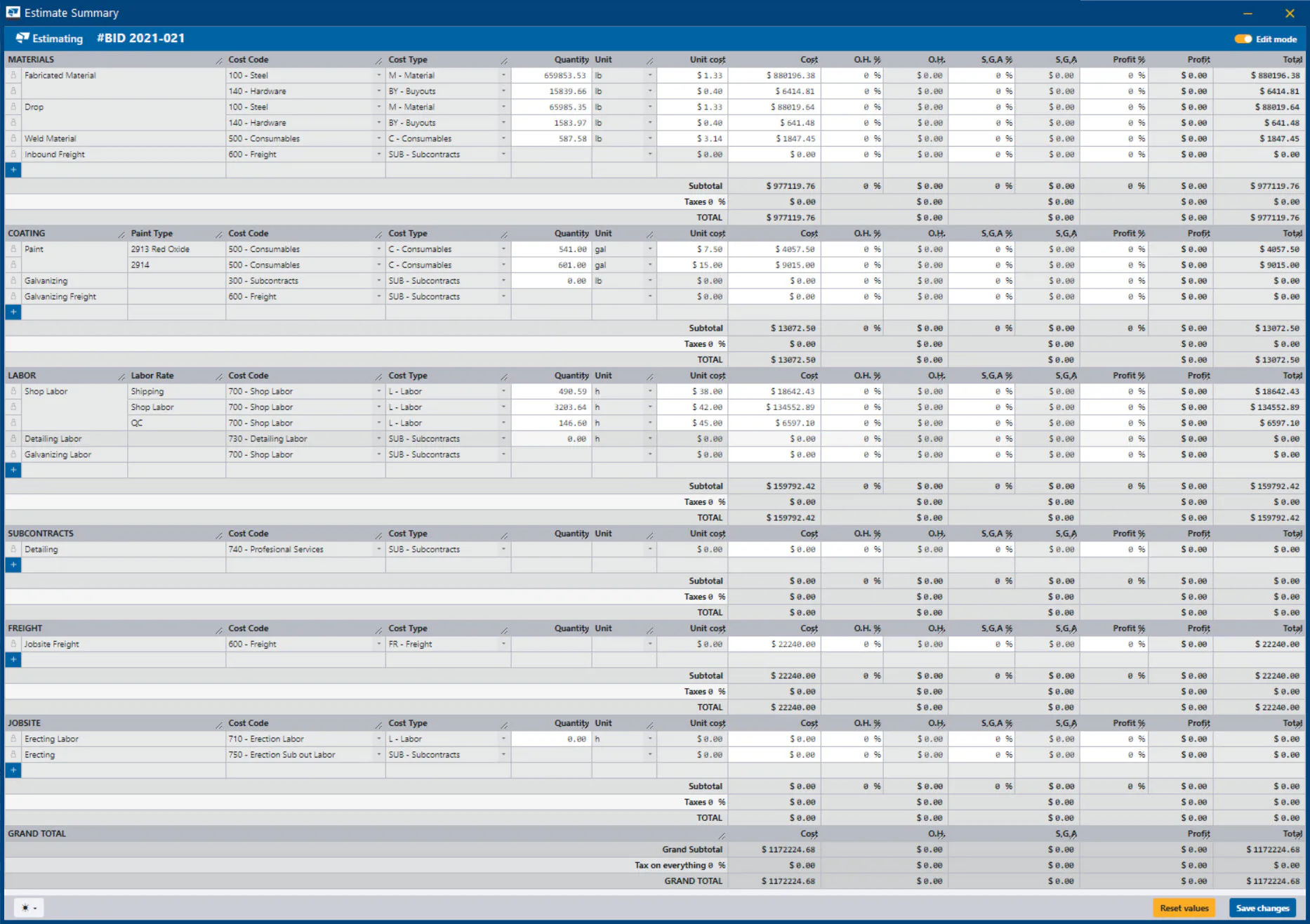The width and height of the screenshot is (1310, 924).
Task: Click the 2913 Red Oxide paint type cell
Action: (176, 249)
